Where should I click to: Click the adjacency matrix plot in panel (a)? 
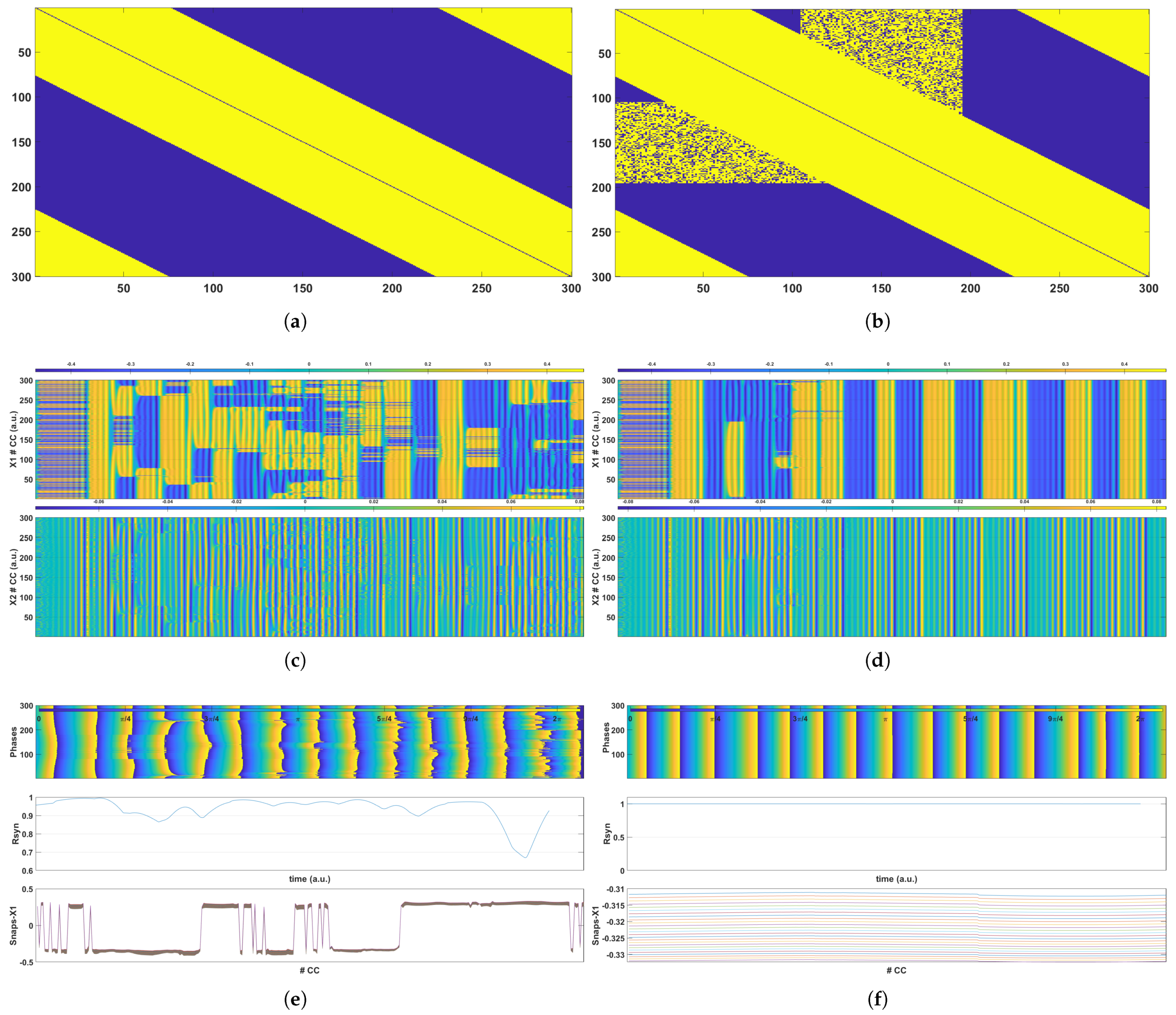click(303, 142)
